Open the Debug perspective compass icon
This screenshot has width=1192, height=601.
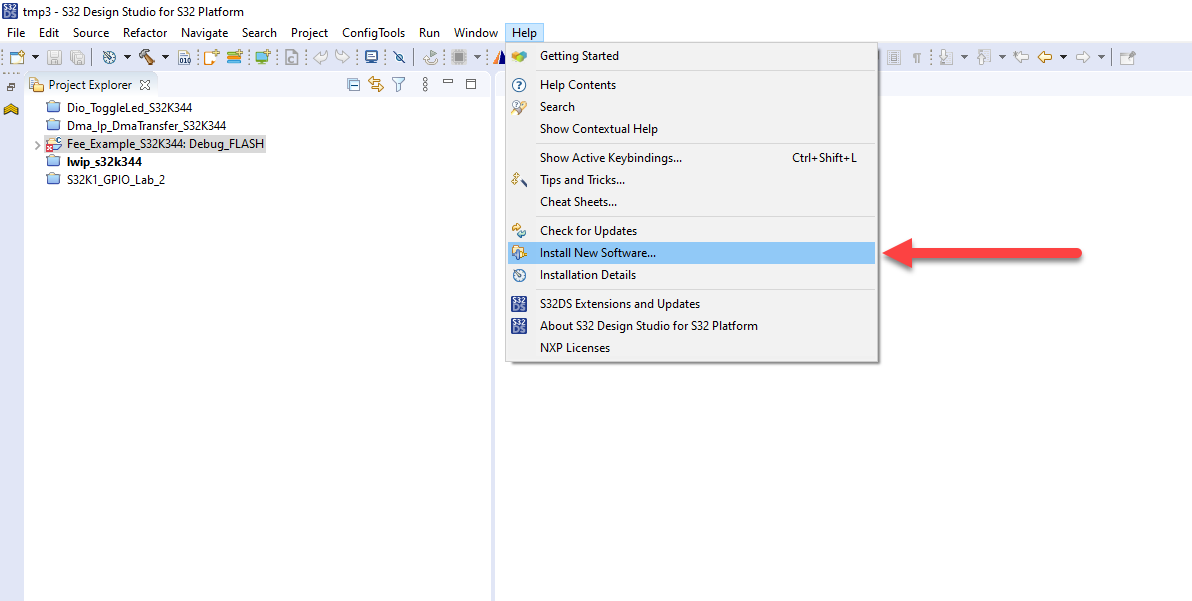point(107,57)
